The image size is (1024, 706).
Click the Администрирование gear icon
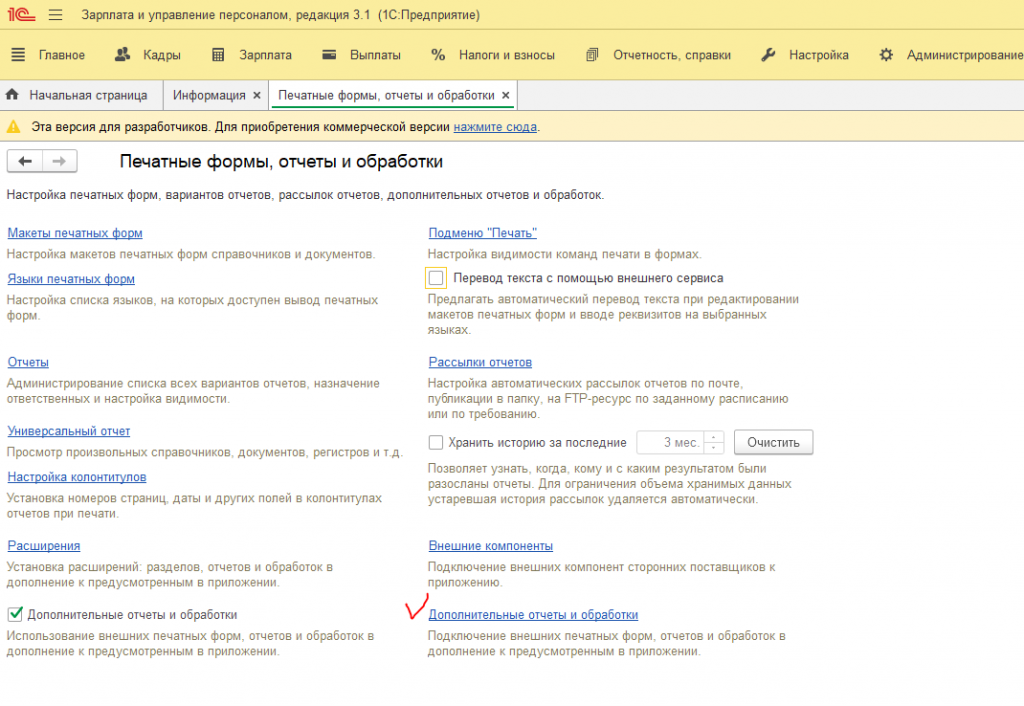(886, 55)
